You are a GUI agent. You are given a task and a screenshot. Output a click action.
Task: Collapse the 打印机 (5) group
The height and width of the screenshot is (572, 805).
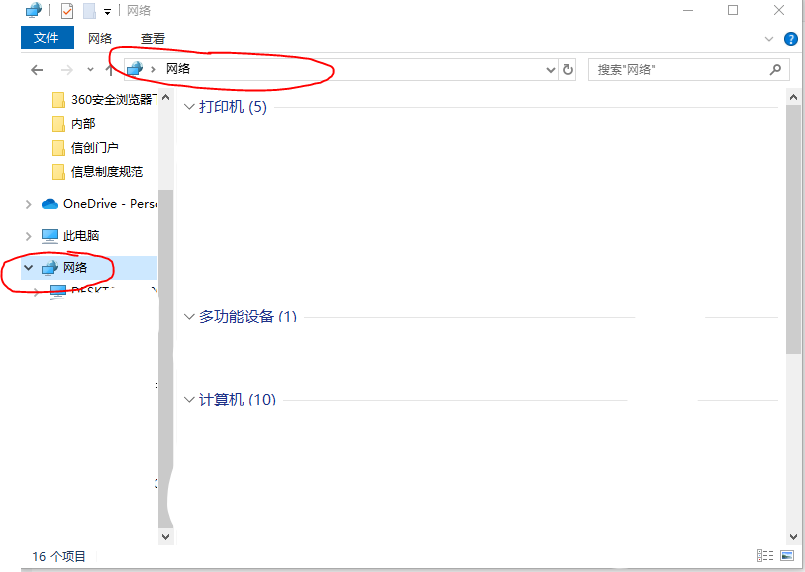189,107
